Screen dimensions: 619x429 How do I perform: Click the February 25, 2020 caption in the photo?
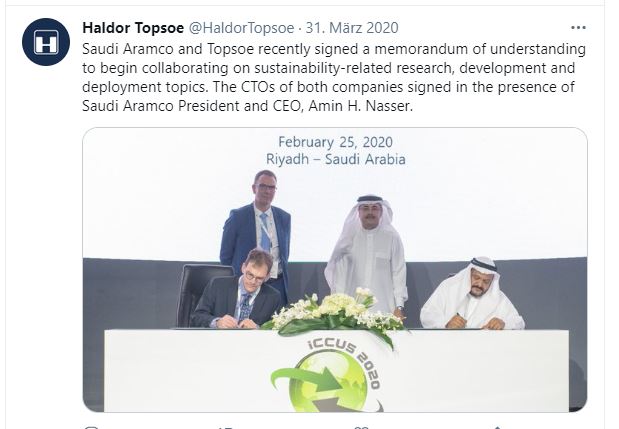[335, 142]
